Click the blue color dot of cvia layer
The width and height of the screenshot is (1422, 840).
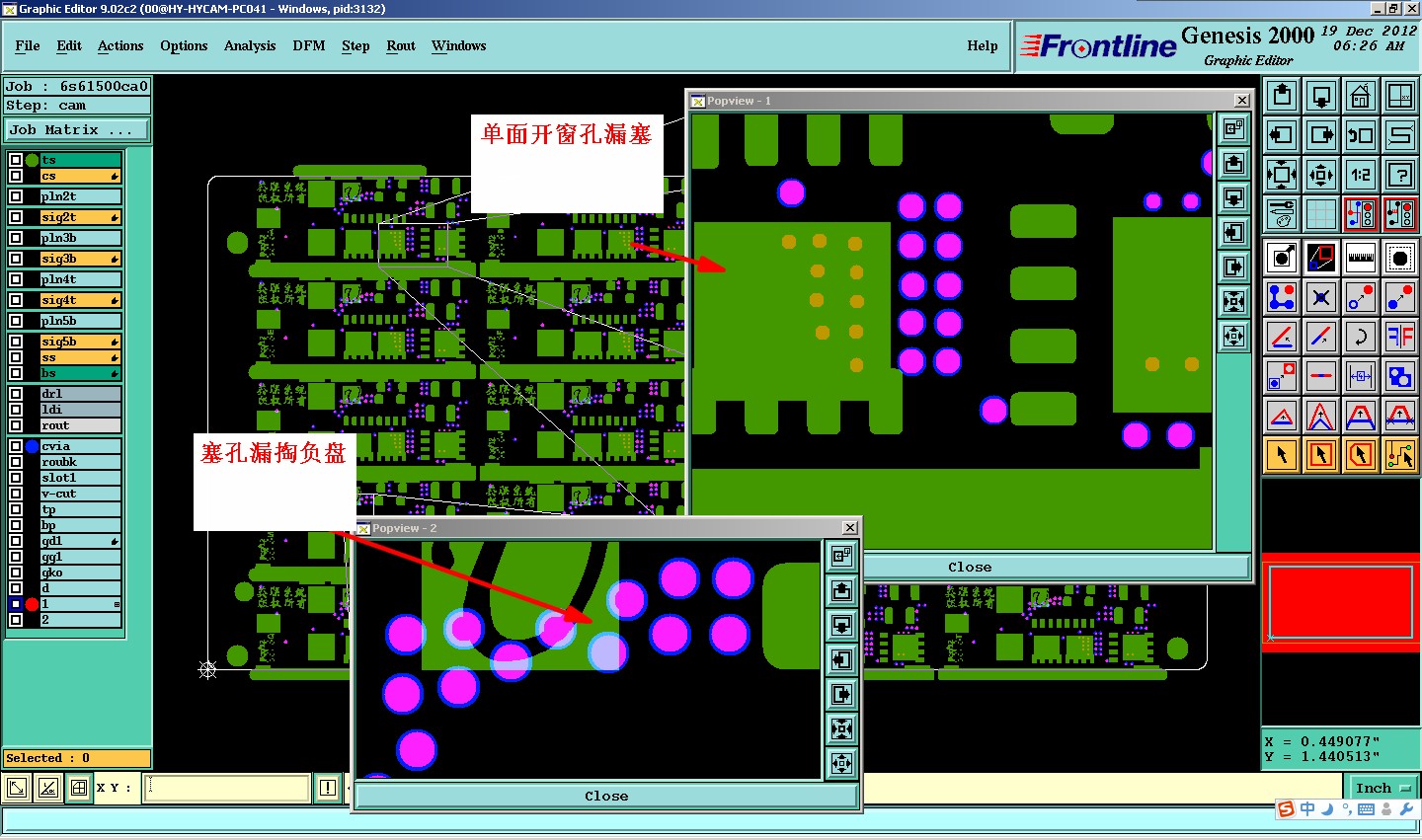[x=32, y=446]
